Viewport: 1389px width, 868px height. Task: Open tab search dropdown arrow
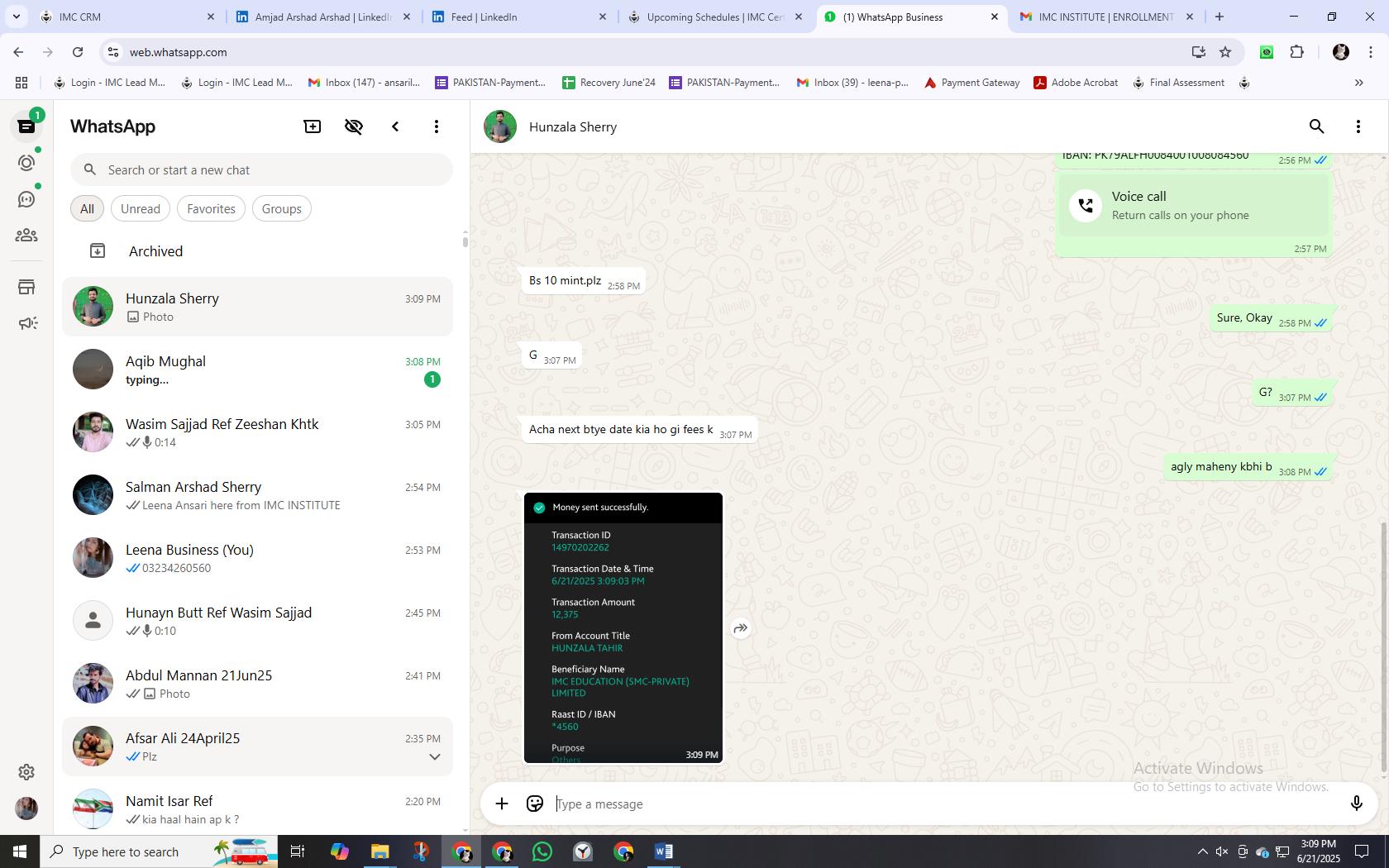pos(16,17)
